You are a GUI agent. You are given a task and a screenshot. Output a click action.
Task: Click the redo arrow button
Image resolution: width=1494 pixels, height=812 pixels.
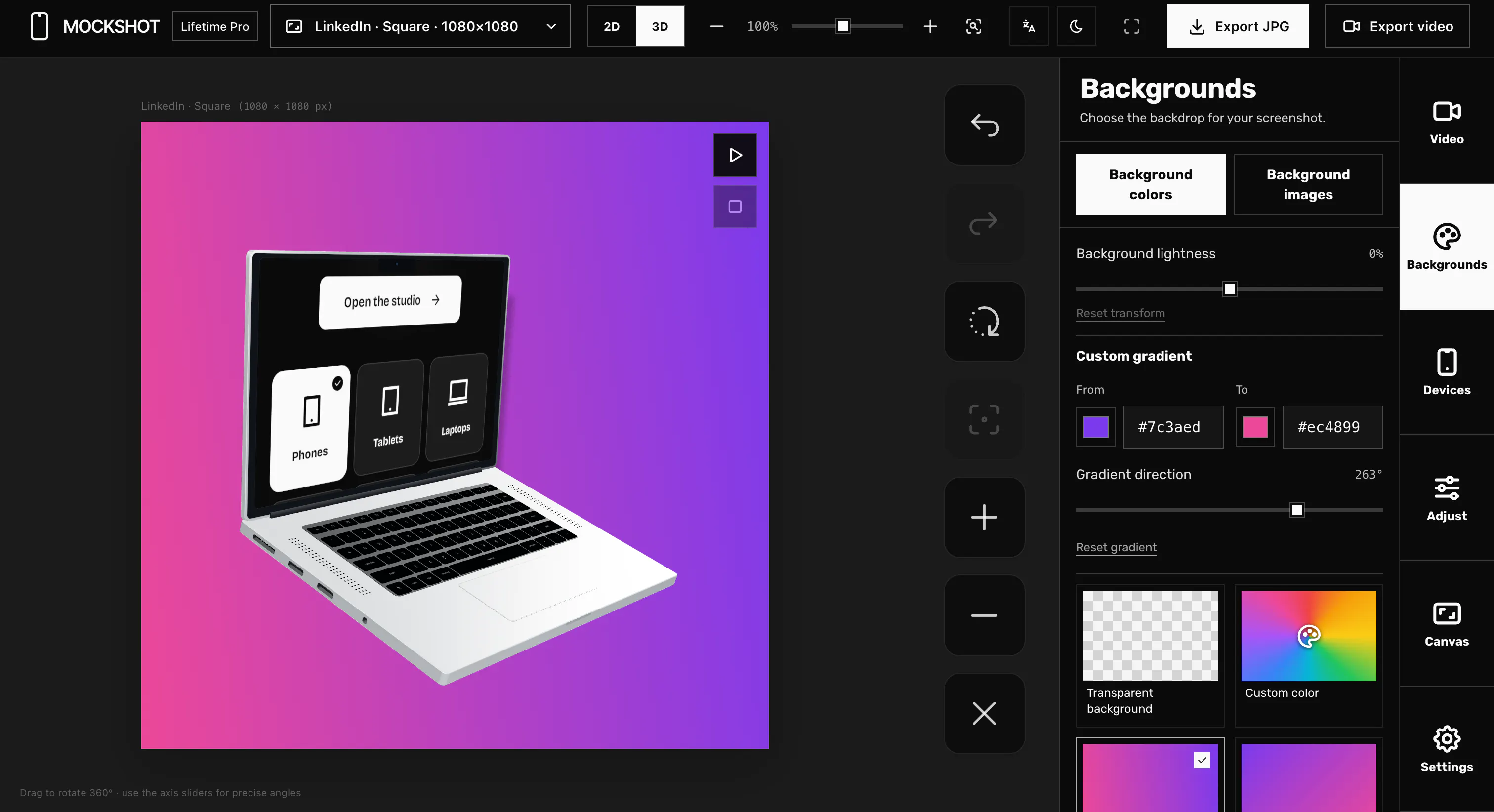pyautogui.click(x=984, y=223)
